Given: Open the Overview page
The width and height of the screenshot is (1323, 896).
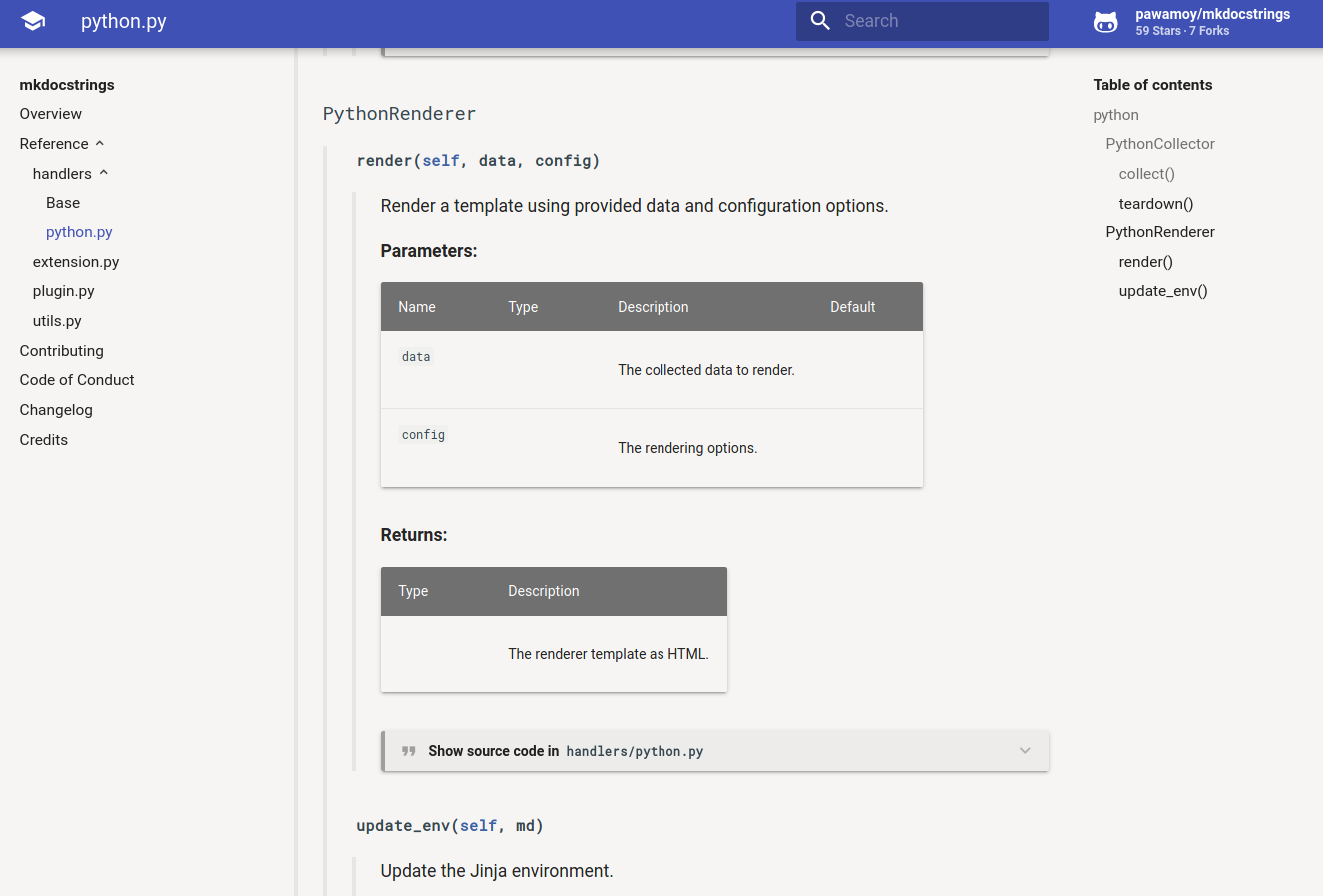Looking at the screenshot, I should tap(50, 113).
